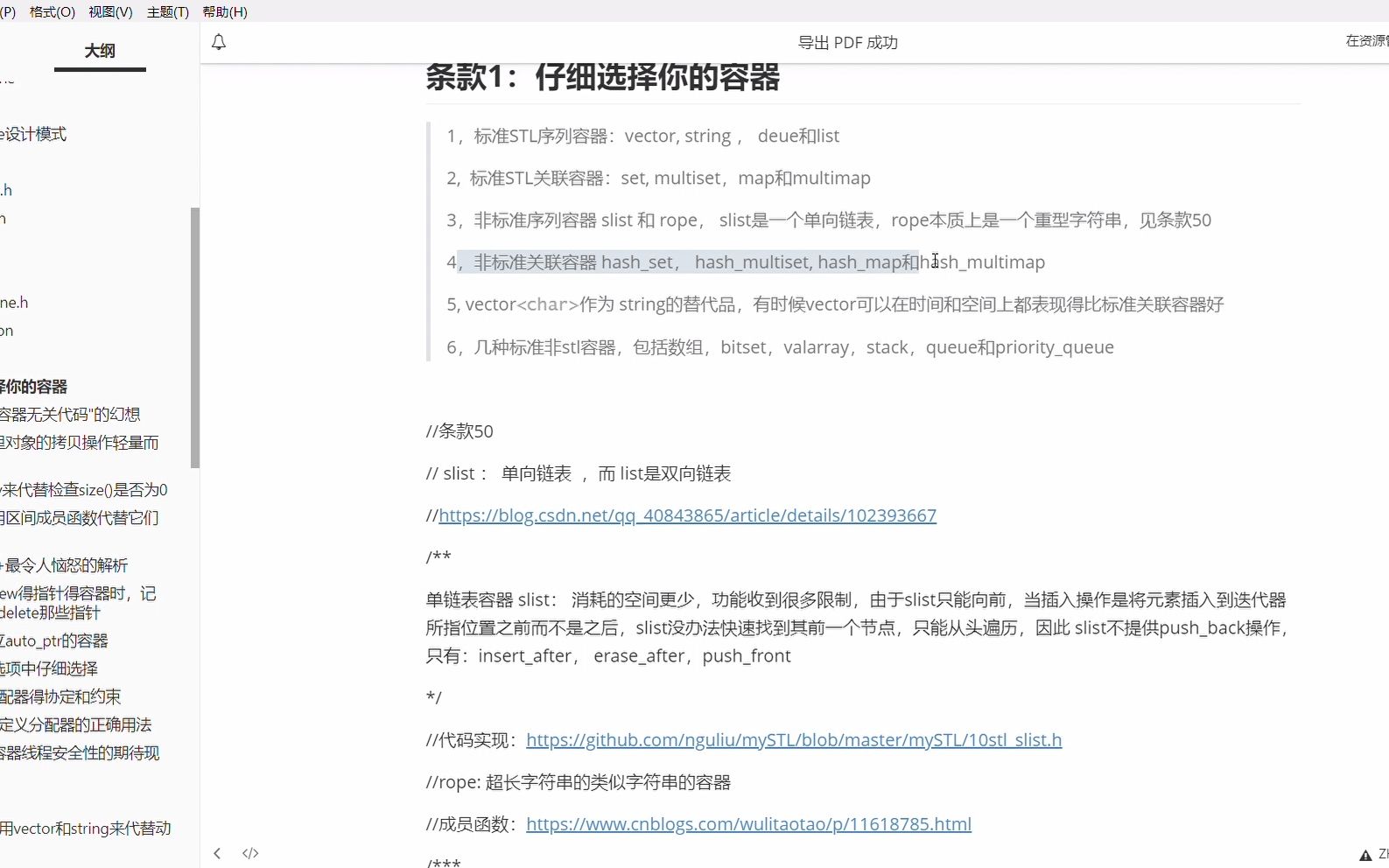This screenshot has height=868, width=1389.
Task: Click the outline panel vertical scrollbar
Action: pos(195,338)
